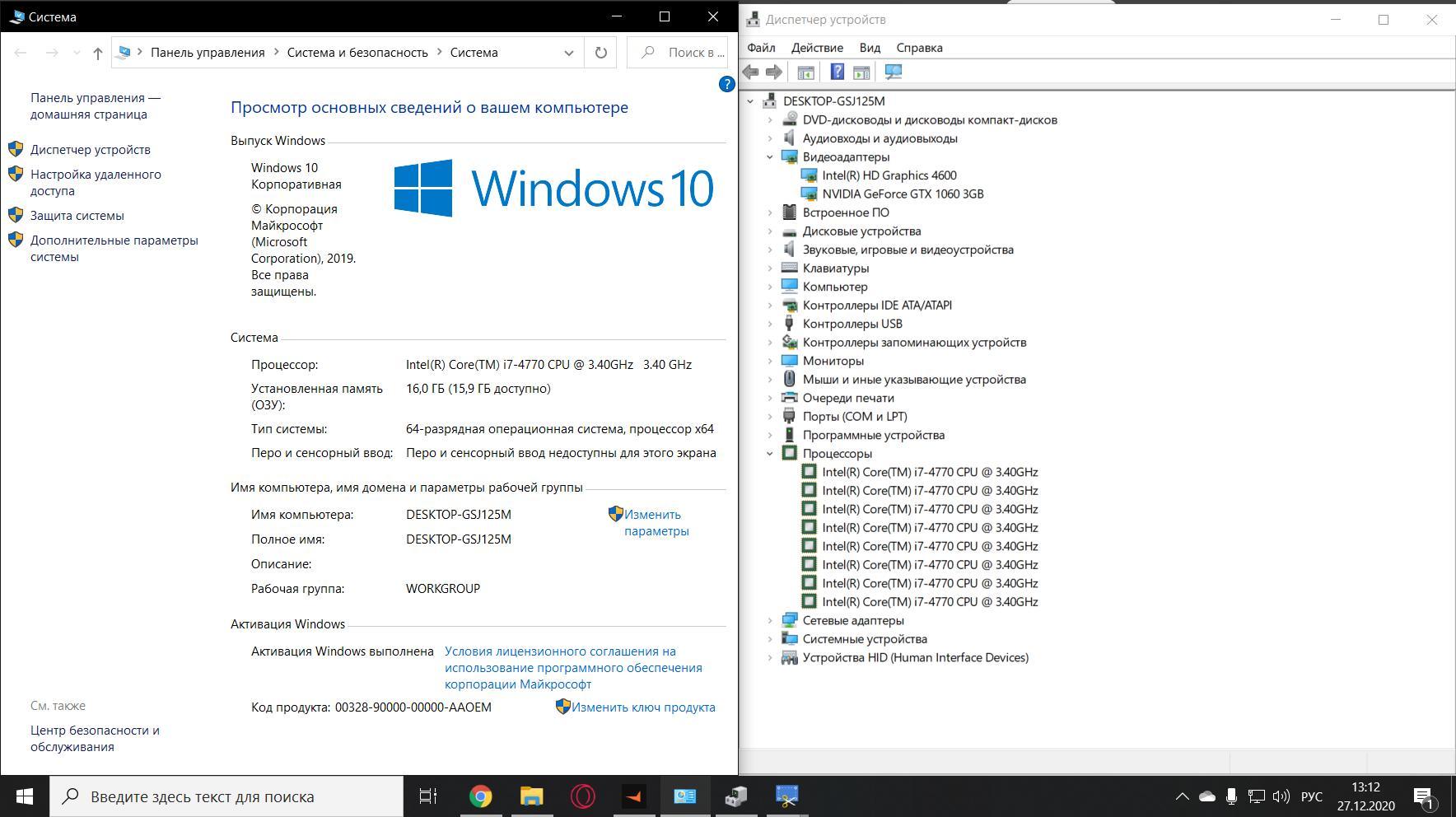Open Opera GX from the taskbar
Screen dimensions: 1456x817
point(582,796)
